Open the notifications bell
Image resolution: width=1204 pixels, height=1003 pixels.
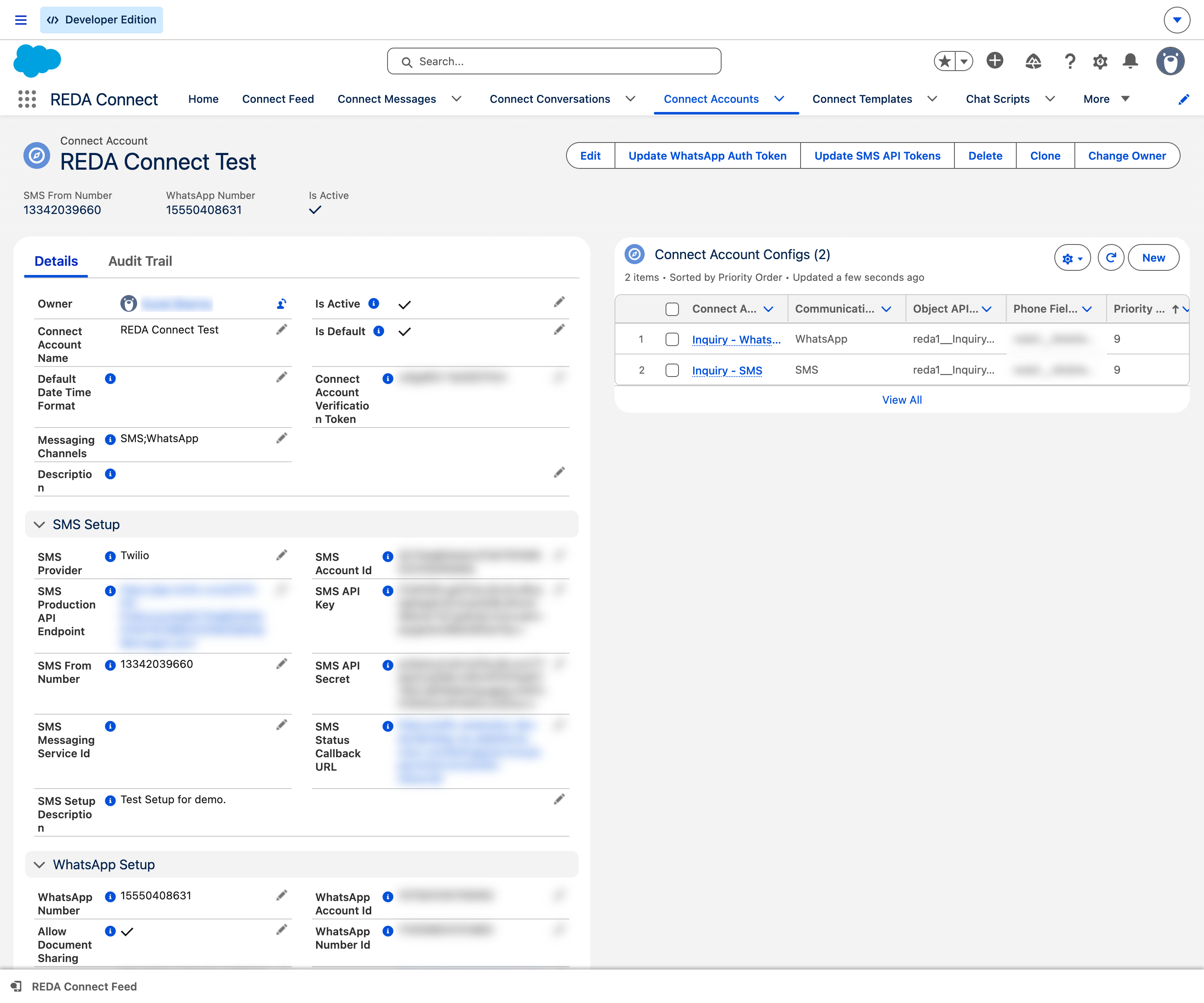(1130, 61)
